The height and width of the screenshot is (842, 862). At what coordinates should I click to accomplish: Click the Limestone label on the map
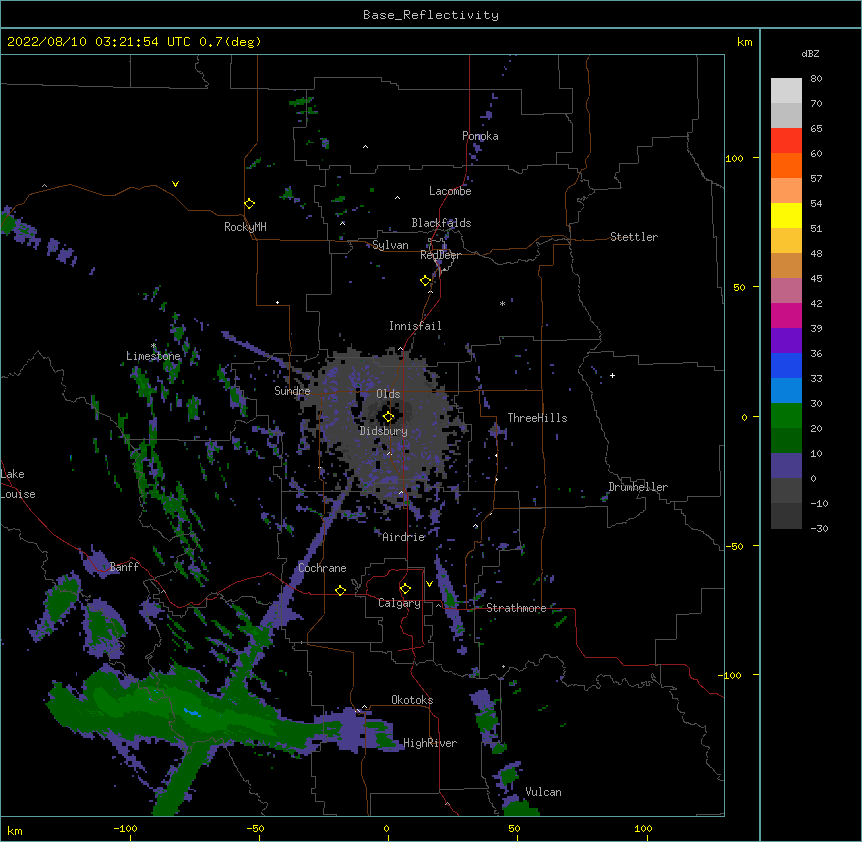point(153,356)
